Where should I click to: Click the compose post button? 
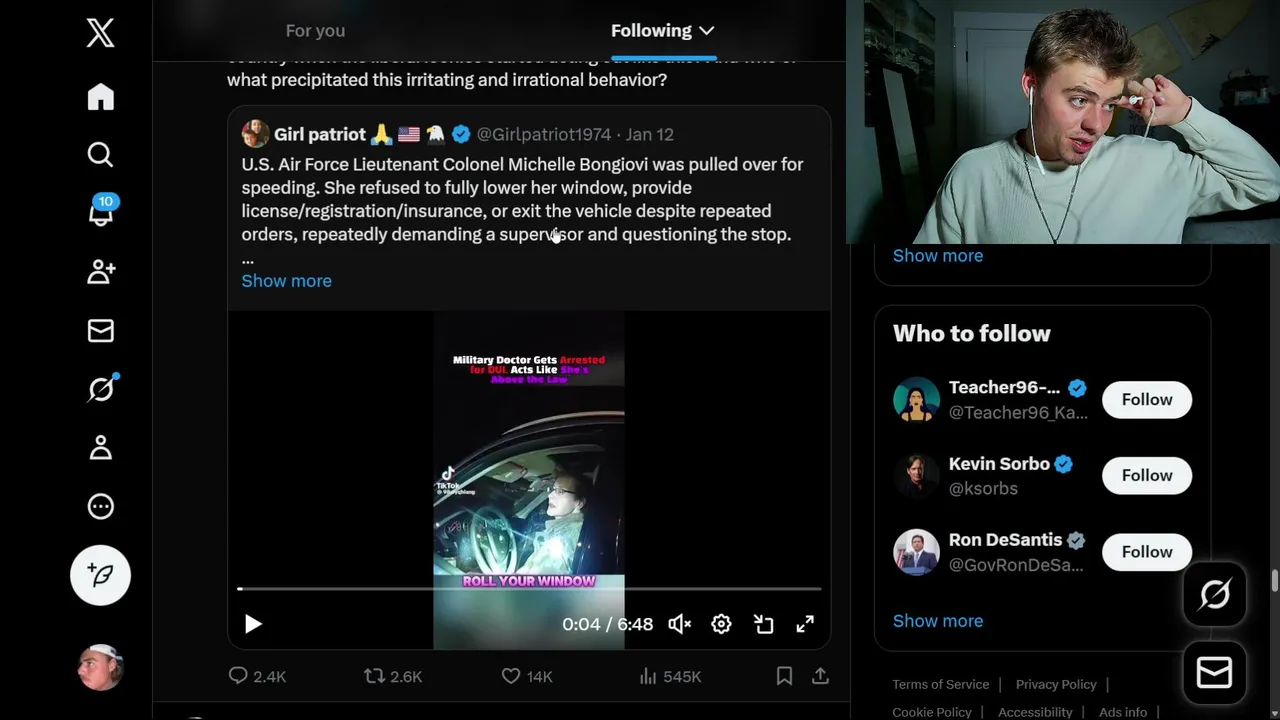pos(100,575)
